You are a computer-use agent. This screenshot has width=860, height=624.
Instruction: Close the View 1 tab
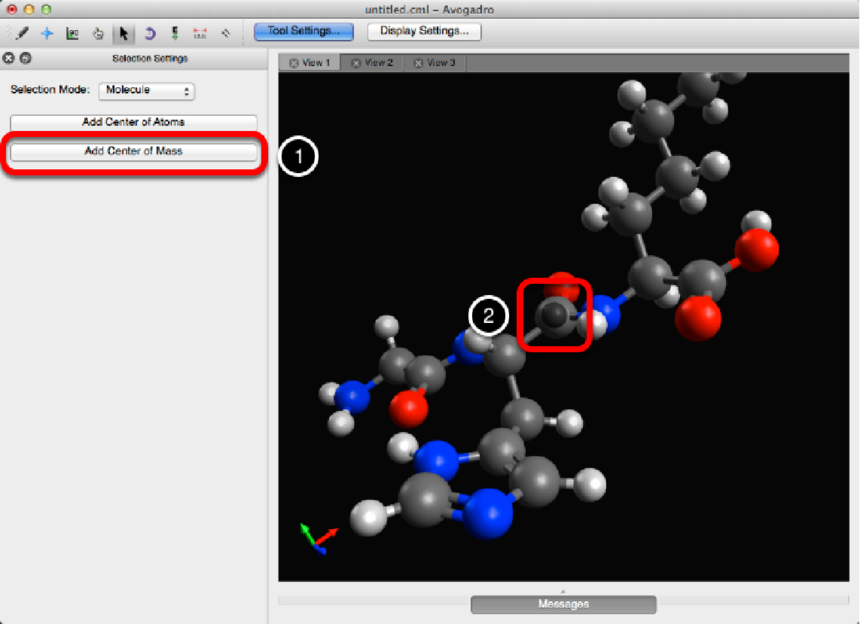[294, 63]
